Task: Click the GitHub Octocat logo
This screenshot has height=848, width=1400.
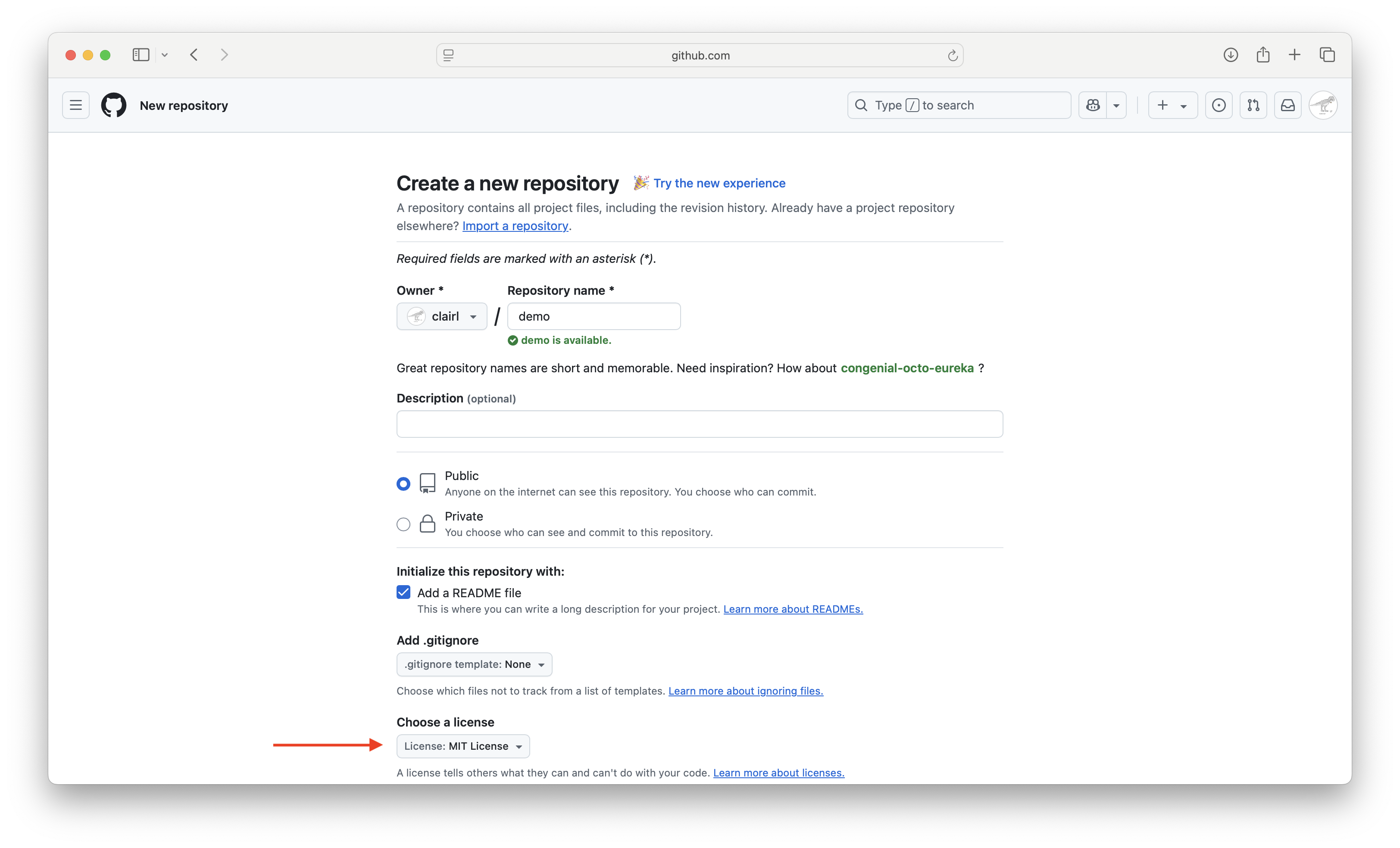Action: pyautogui.click(x=114, y=105)
